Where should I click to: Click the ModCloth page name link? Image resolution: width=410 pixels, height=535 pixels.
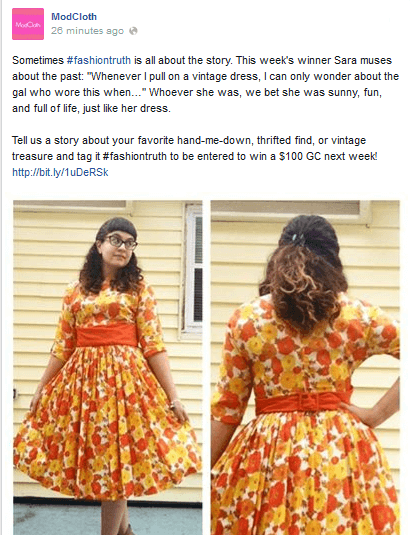point(74,16)
